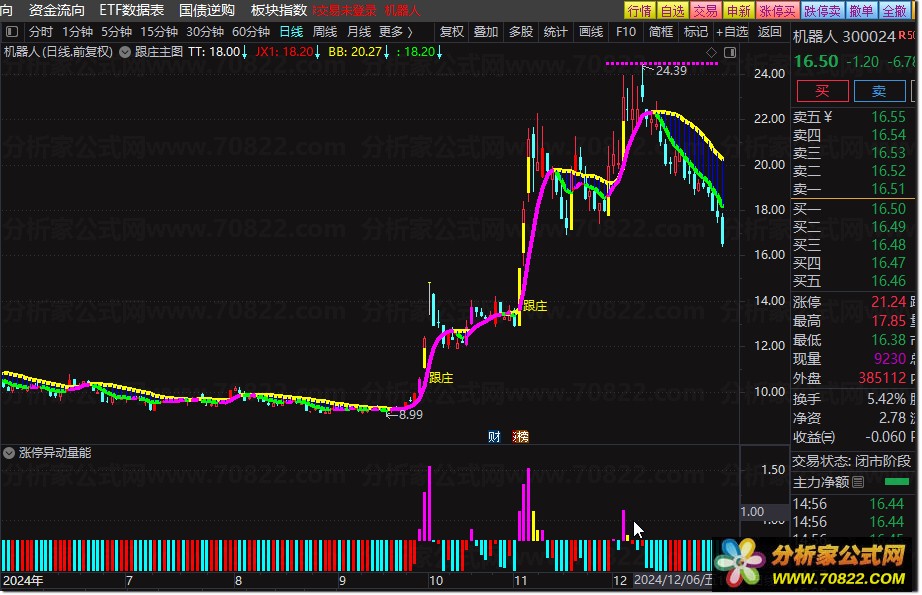
Task: Click the 全撤 cancel all button
Action: pos(895,11)
